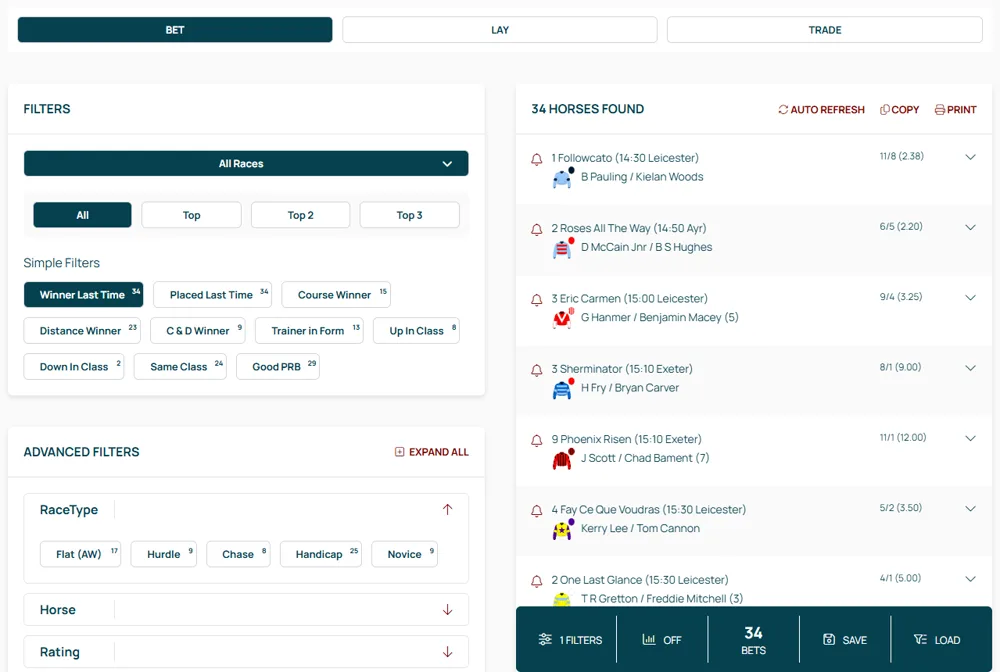The image size is (1000, 672).
Task: Filter by Handicap race type
Action: (x=321, y=554)
